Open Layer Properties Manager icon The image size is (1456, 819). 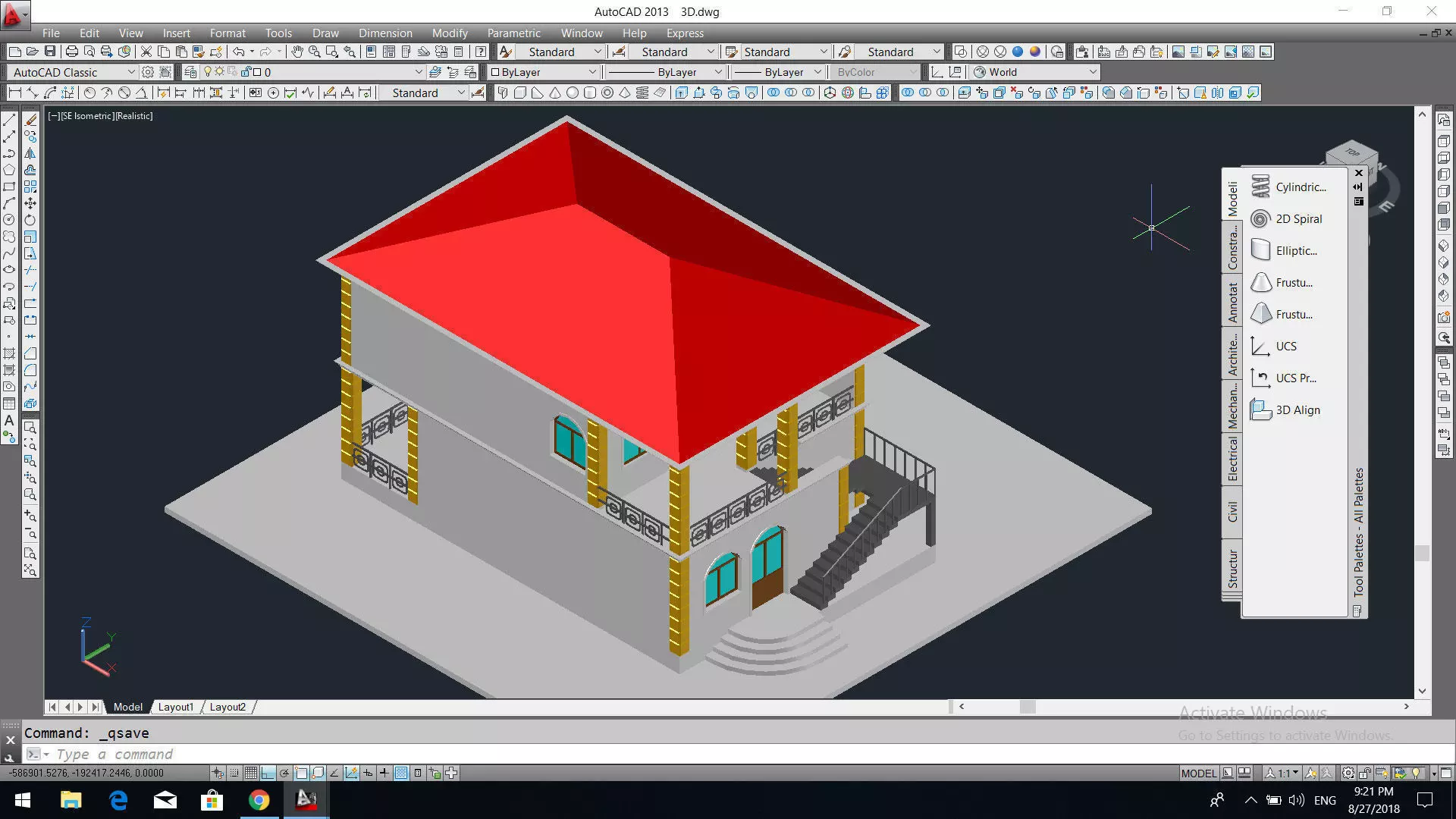pyautogui.click(x=190, y=72)
